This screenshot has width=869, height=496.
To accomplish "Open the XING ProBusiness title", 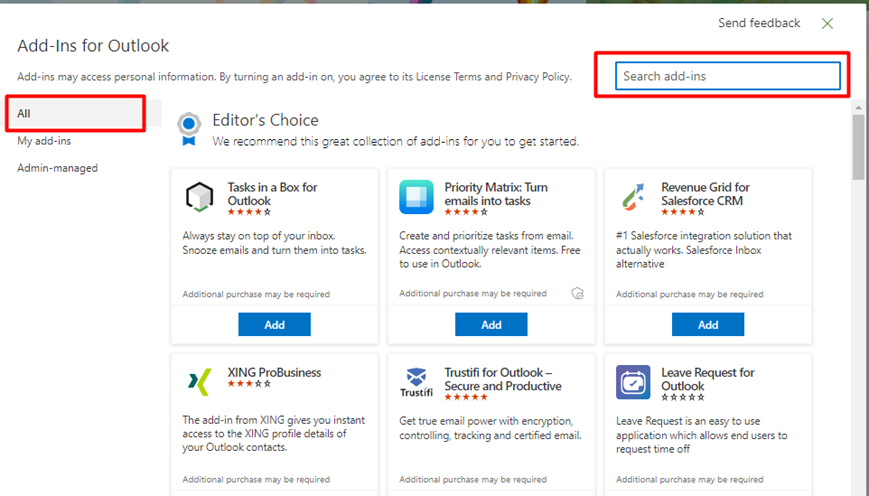I will point(274,372).
